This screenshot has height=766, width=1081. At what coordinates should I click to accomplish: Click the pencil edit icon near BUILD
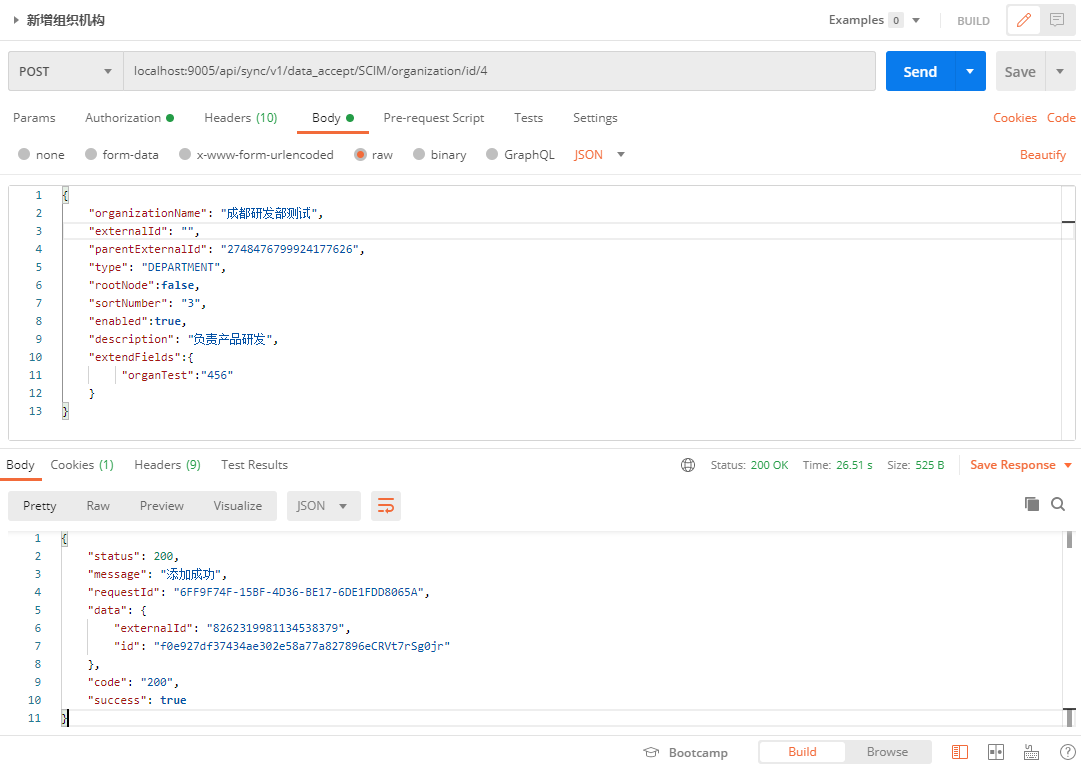[1023, 20]
